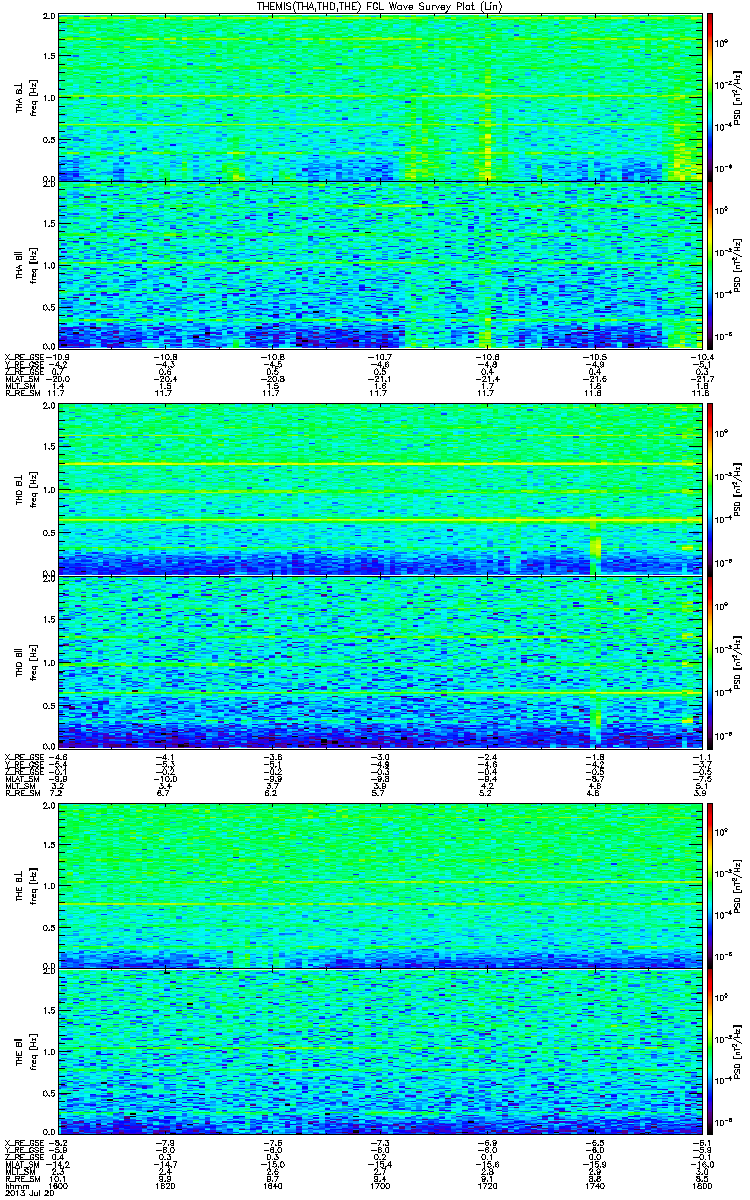The height and width of the screenshot is (1200, 750).
Task: Click the THE B∥ PSD color bar
Action: [x=709, y=1052]
